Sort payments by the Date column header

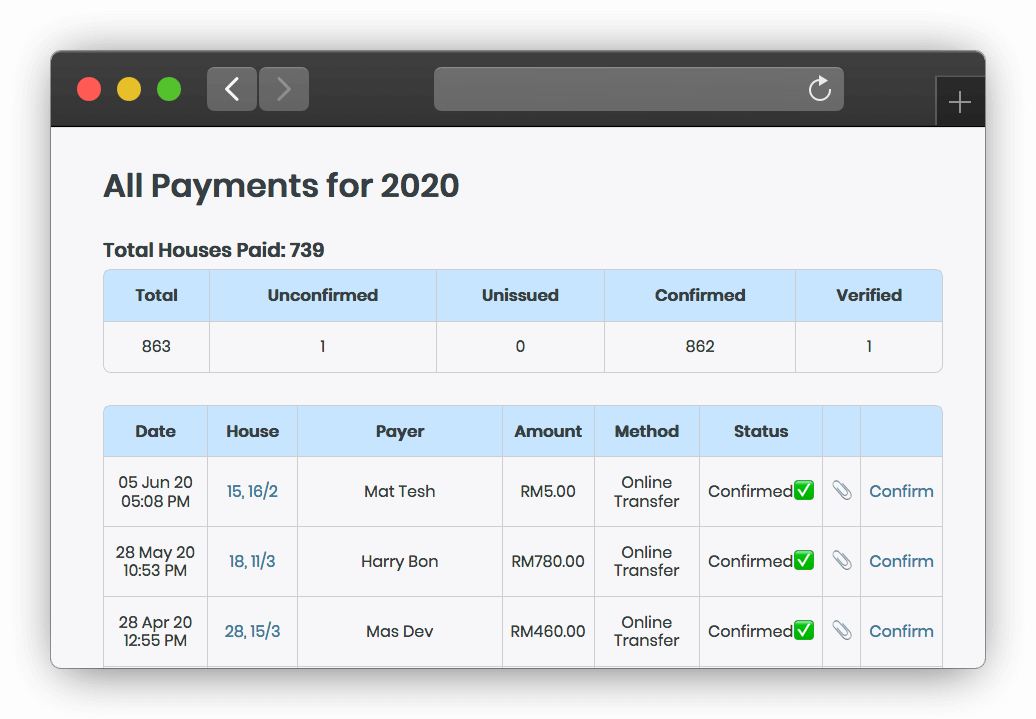(x=155, y=431)
